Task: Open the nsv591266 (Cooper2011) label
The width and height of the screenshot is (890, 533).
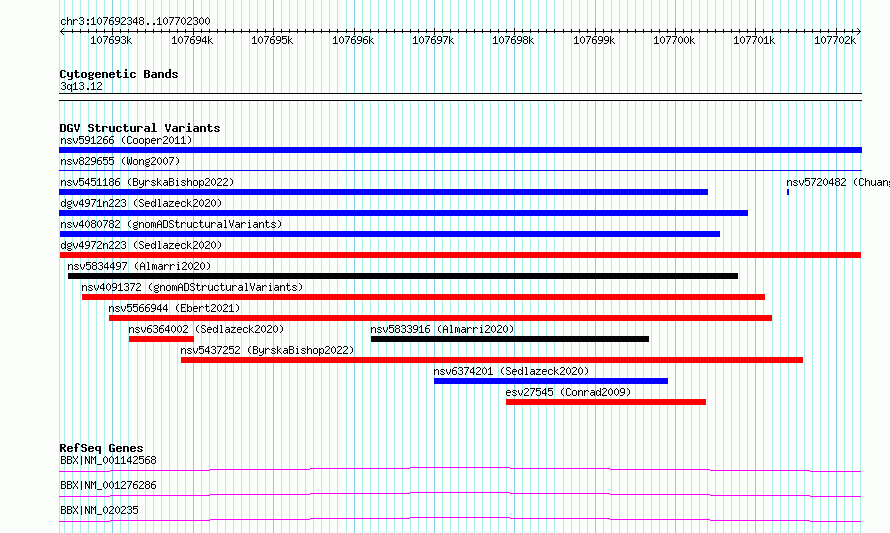Action: [x=126, y=140]
